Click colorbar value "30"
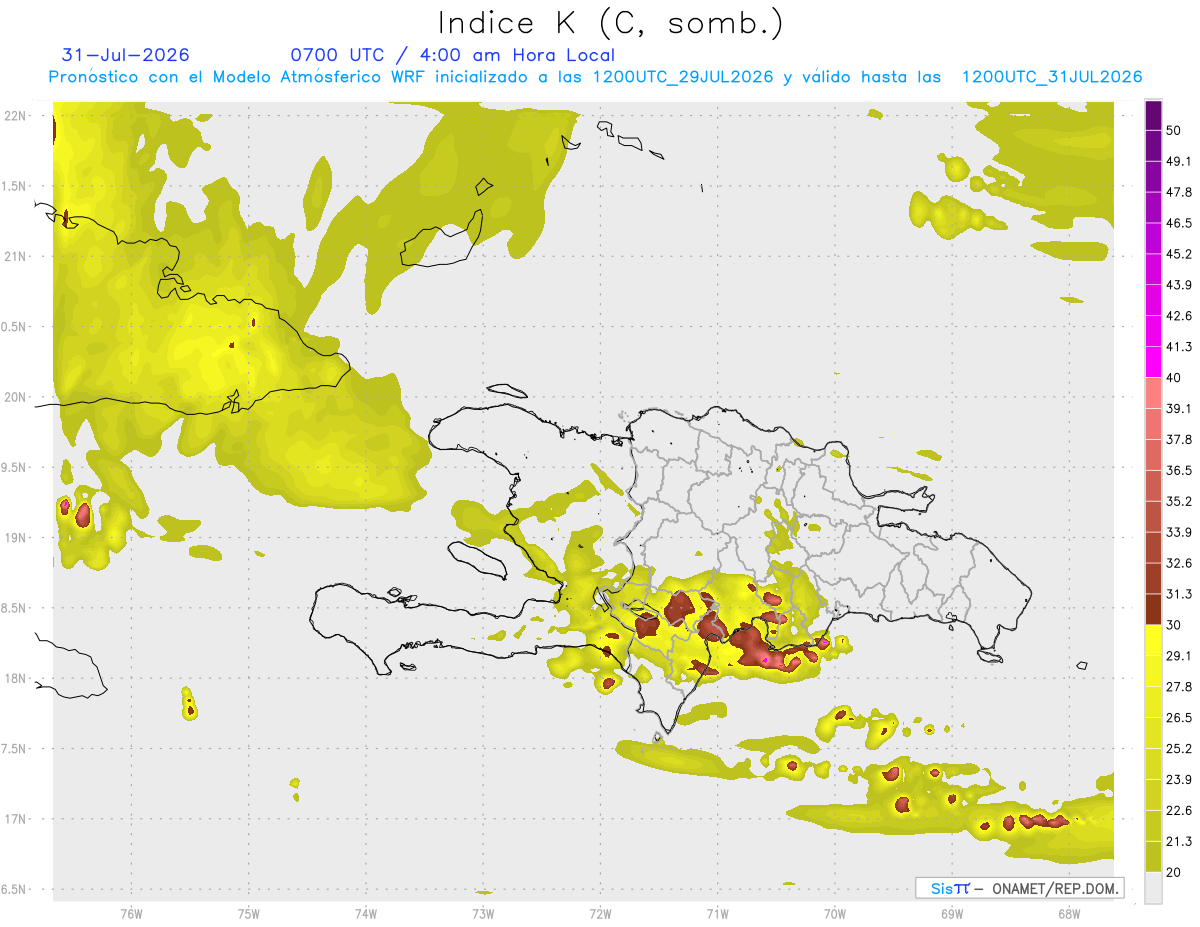 click(x=1175, y=625)
